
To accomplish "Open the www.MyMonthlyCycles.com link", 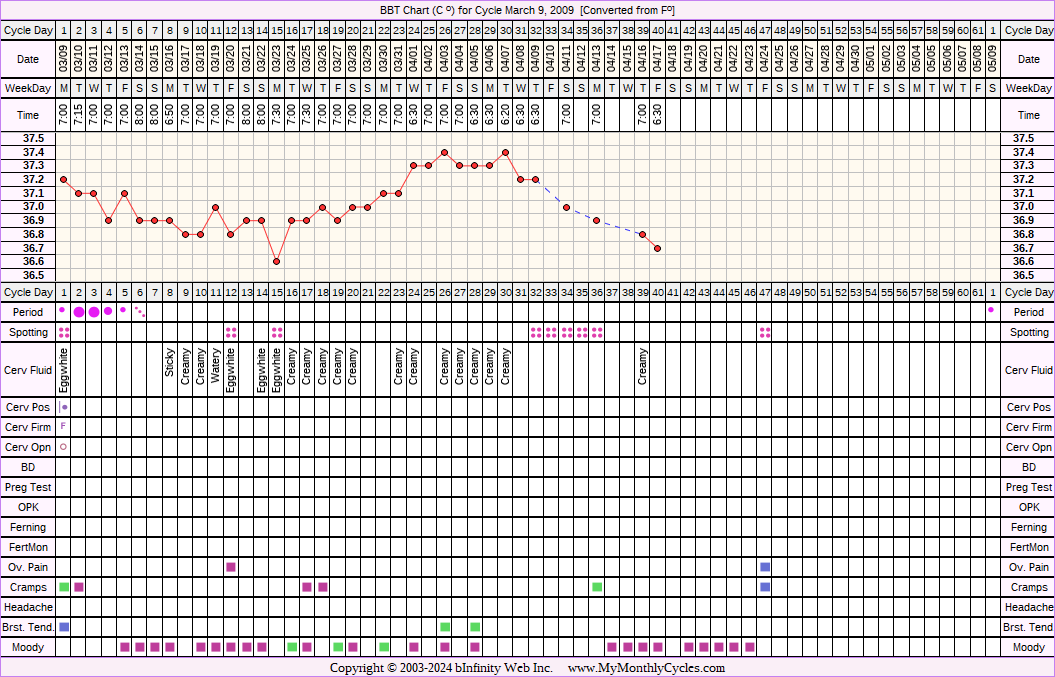I will [x=646, y=668].
